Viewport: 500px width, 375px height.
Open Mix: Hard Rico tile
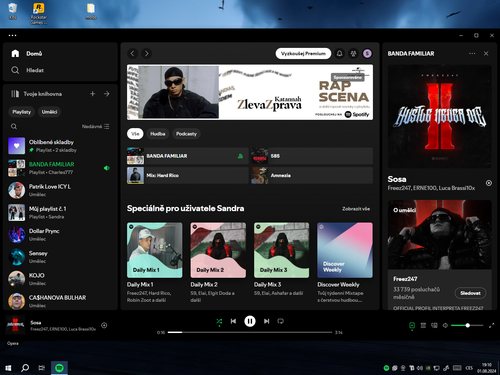(x=188, y=175)
